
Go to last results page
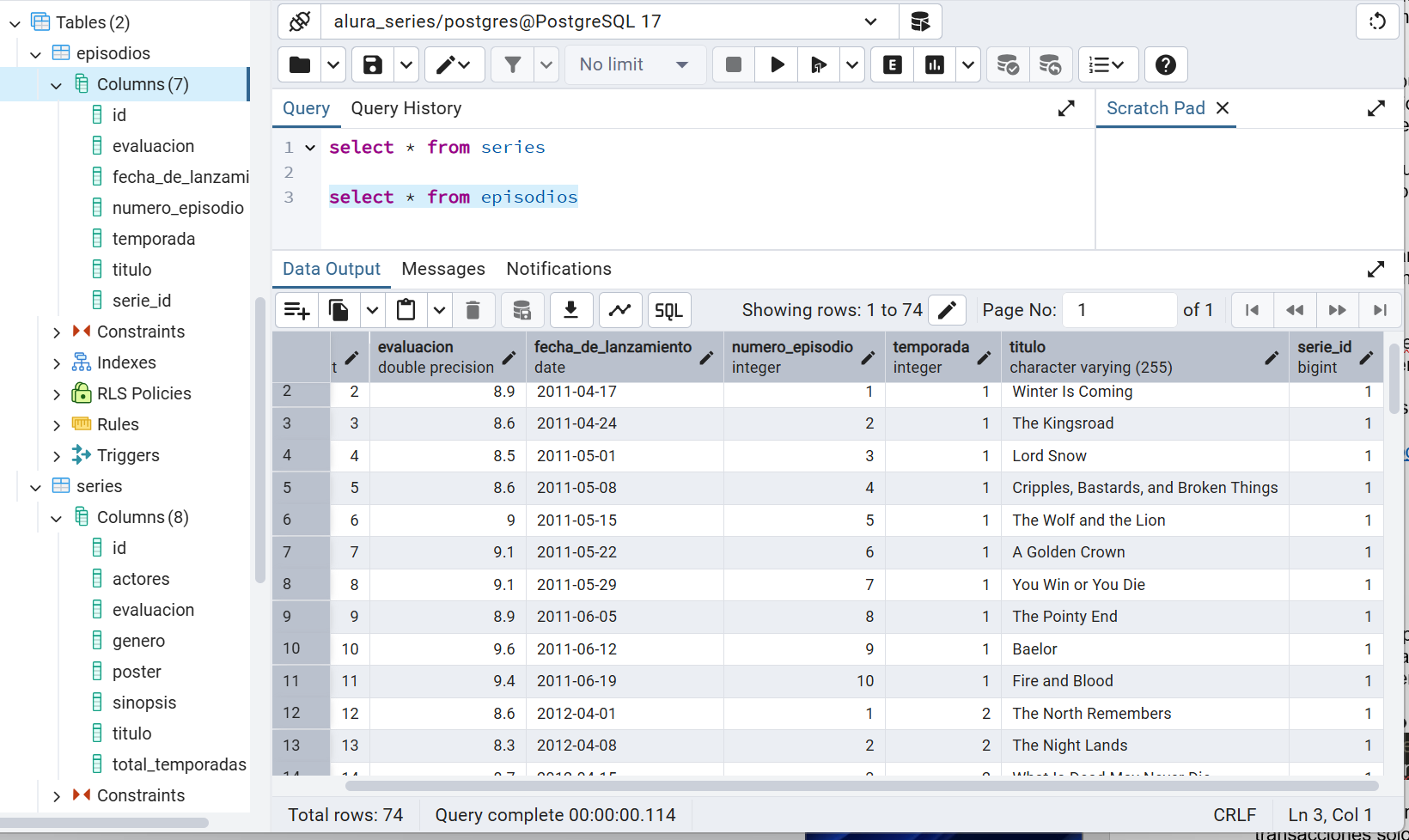(x=1380, y=310)
